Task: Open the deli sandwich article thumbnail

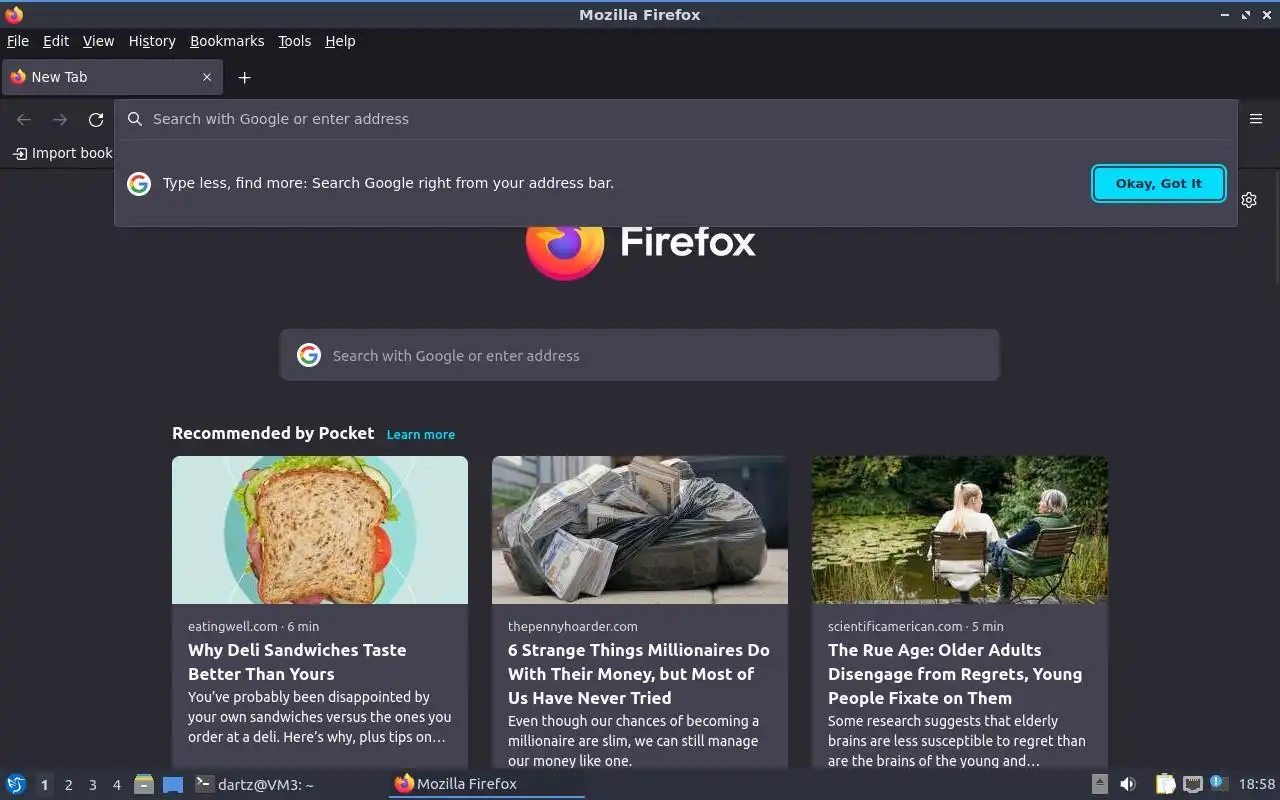Action: click(320, 530)
